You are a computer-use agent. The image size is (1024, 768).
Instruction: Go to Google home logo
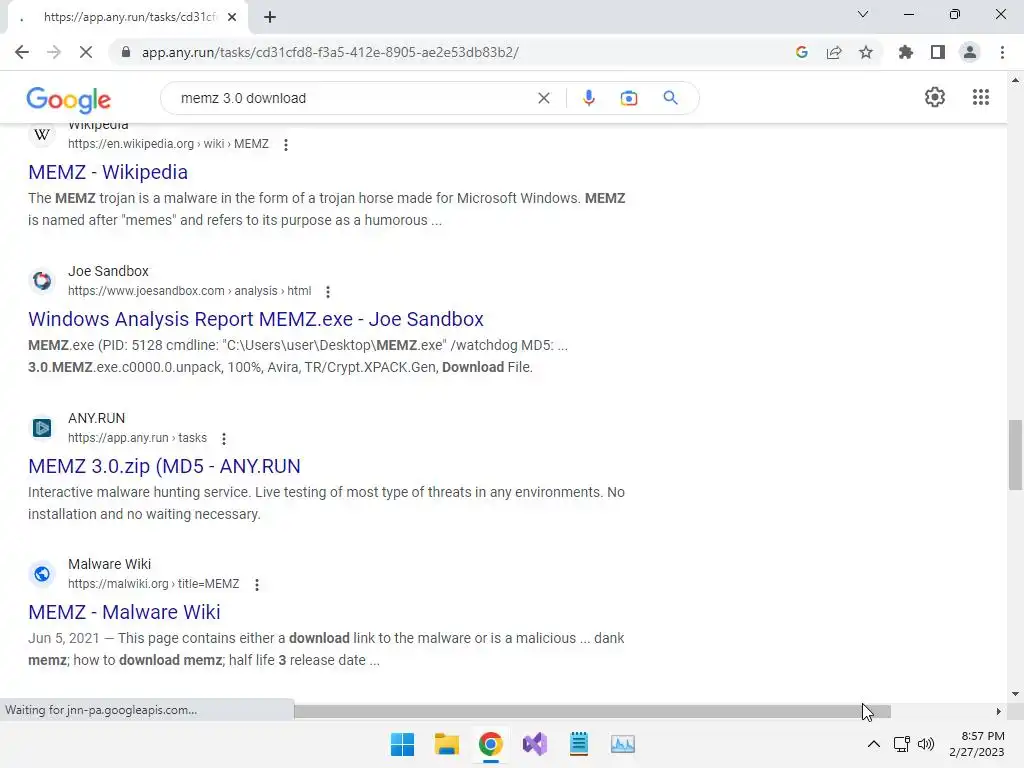click(69, 99)
